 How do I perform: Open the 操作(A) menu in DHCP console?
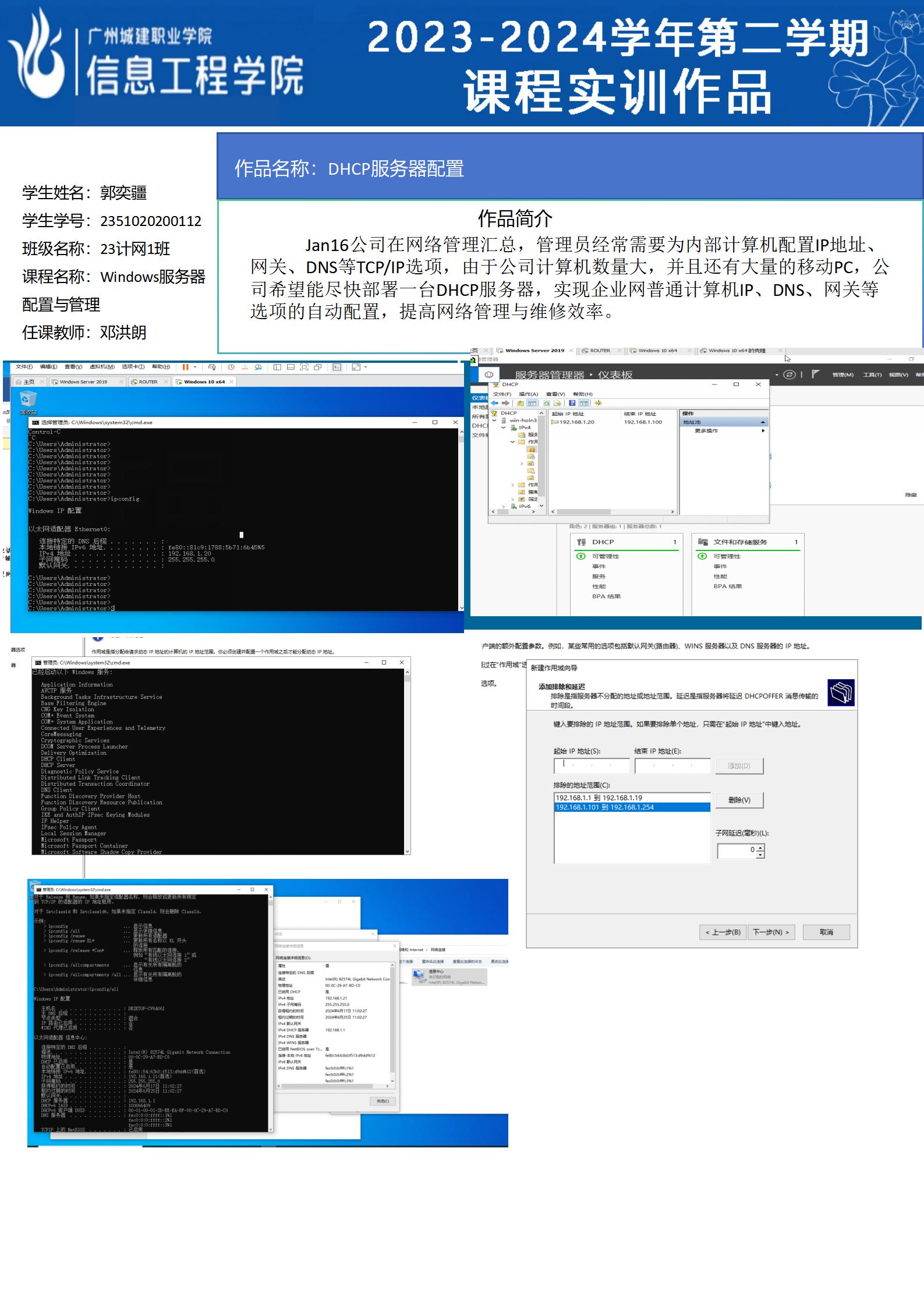click(528, 394)
